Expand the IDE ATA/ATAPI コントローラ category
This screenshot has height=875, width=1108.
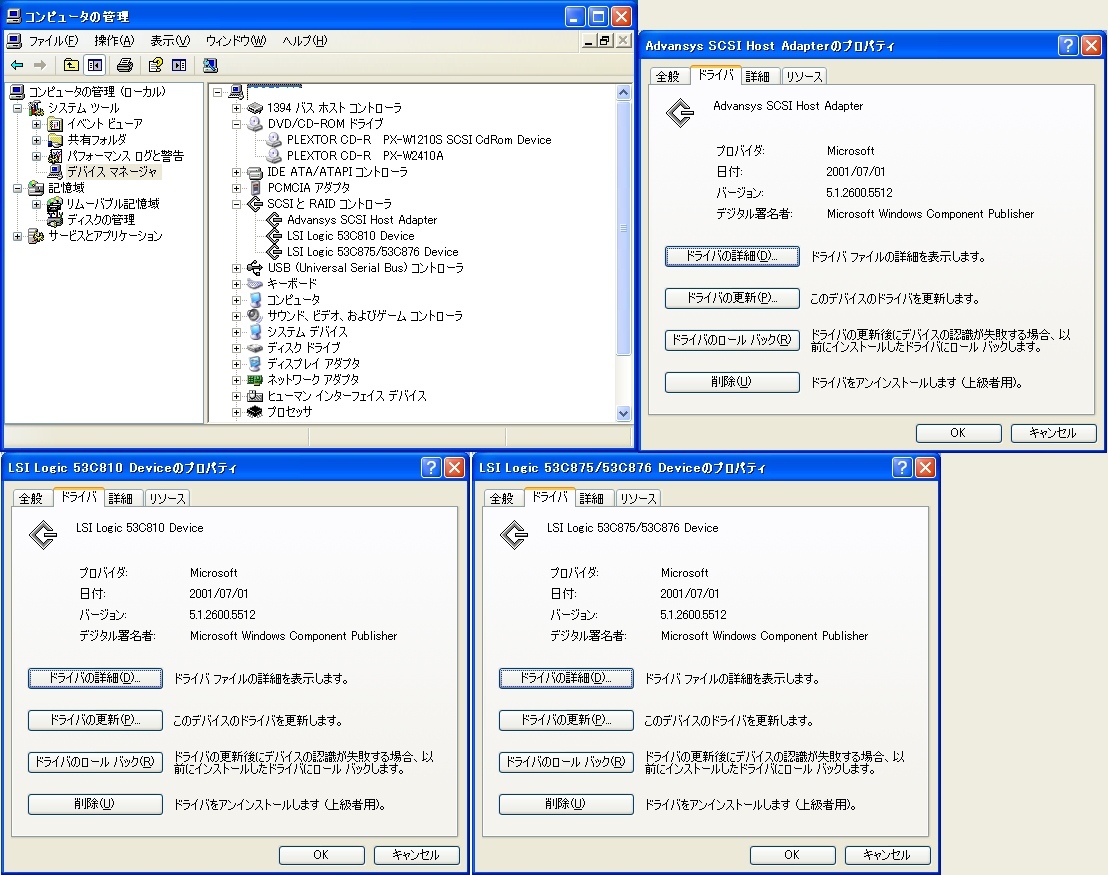point(236,172)
